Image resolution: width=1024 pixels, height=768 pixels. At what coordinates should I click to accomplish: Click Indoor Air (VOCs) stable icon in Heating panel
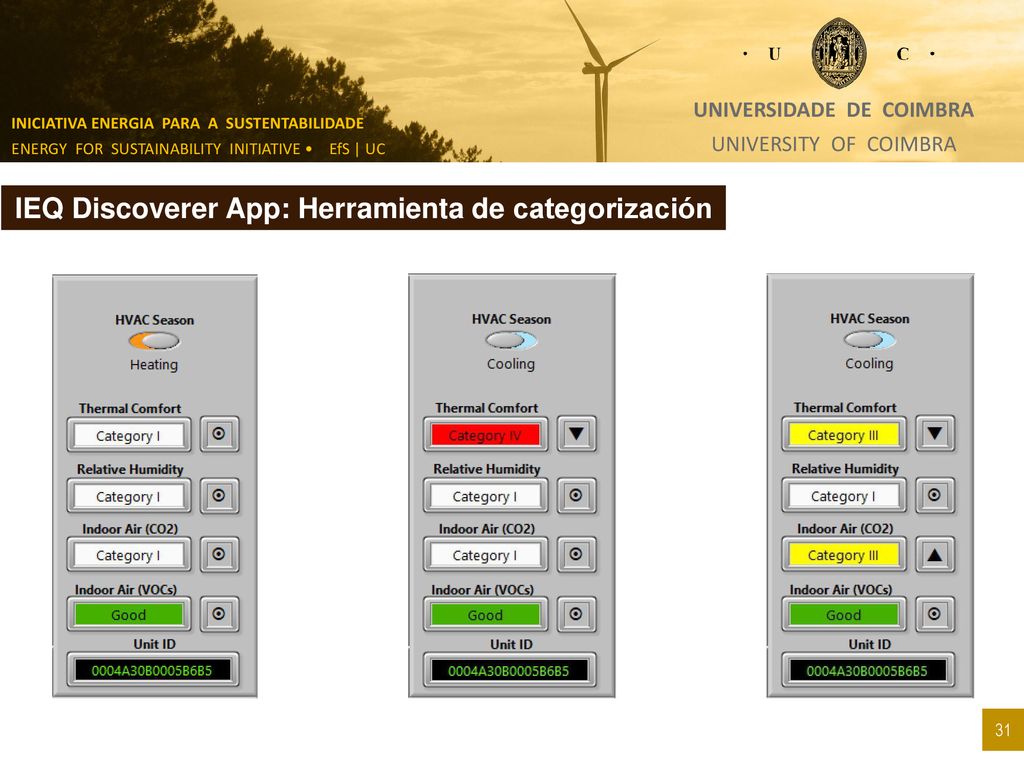[x=219, y=613]
